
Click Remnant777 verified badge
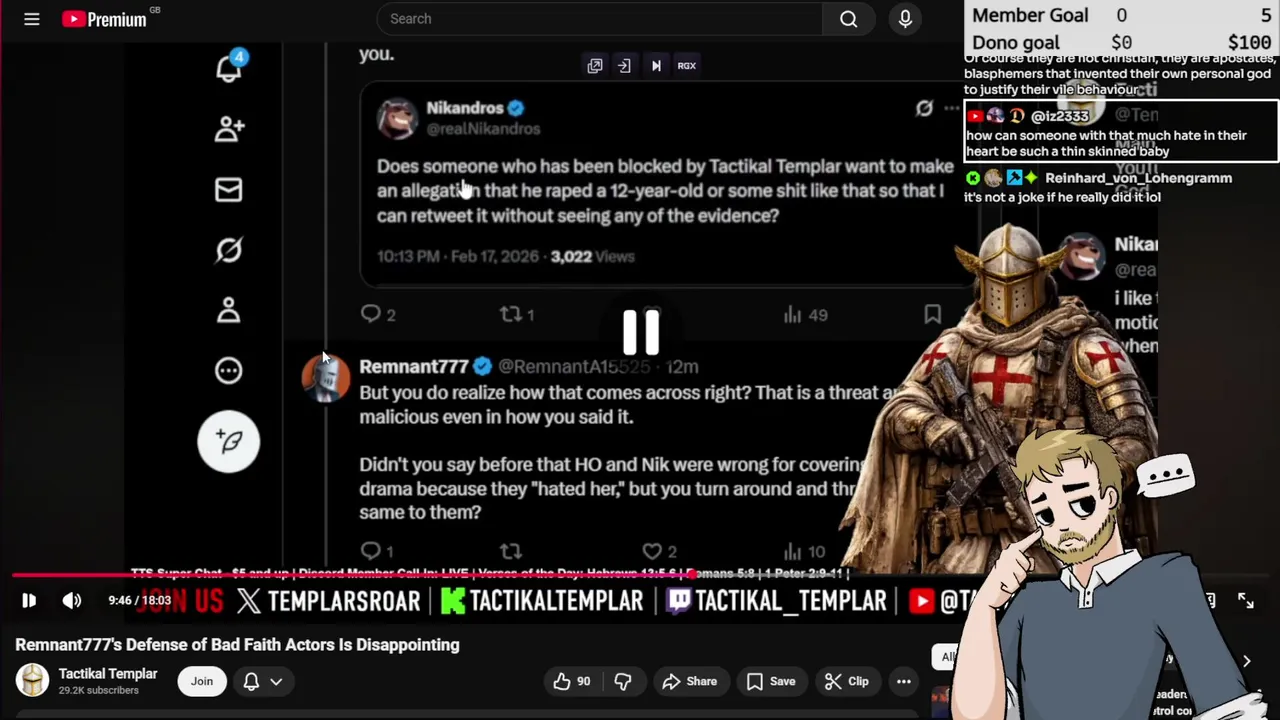pos(482,367)
